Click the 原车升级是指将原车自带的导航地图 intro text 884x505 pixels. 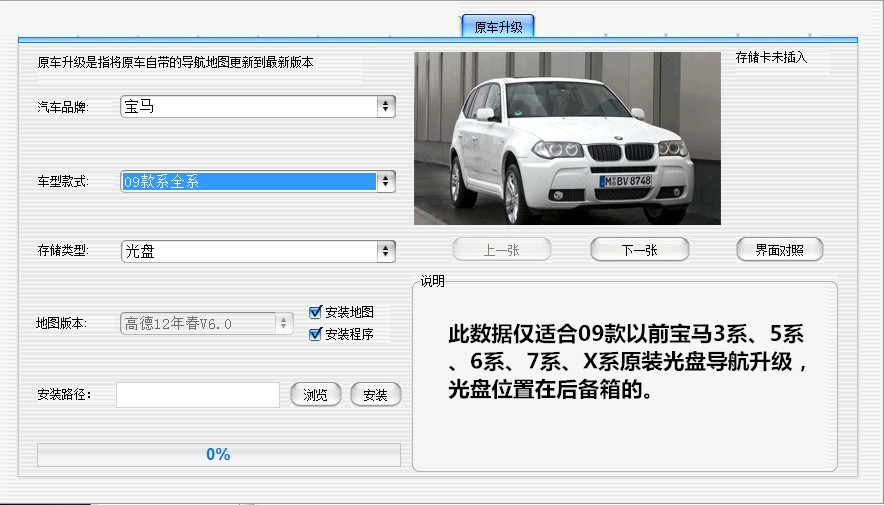pyautogui.click(x=175, y=63)
